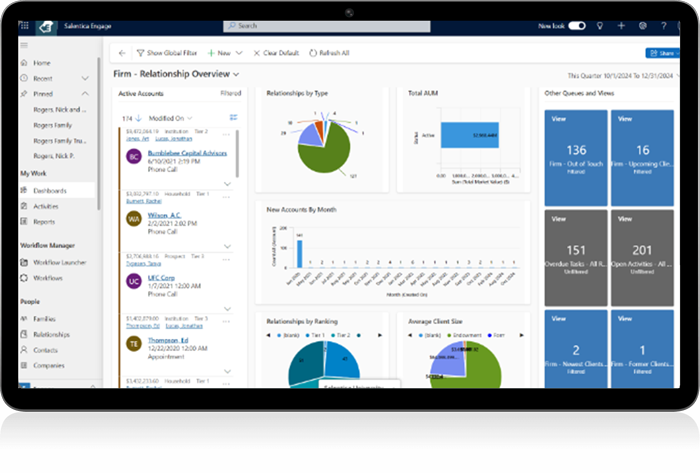The height and width of the screenshot is (473, 700).
Task: Open the Firm - Relationship Overview dropdown
Action: 236,74
